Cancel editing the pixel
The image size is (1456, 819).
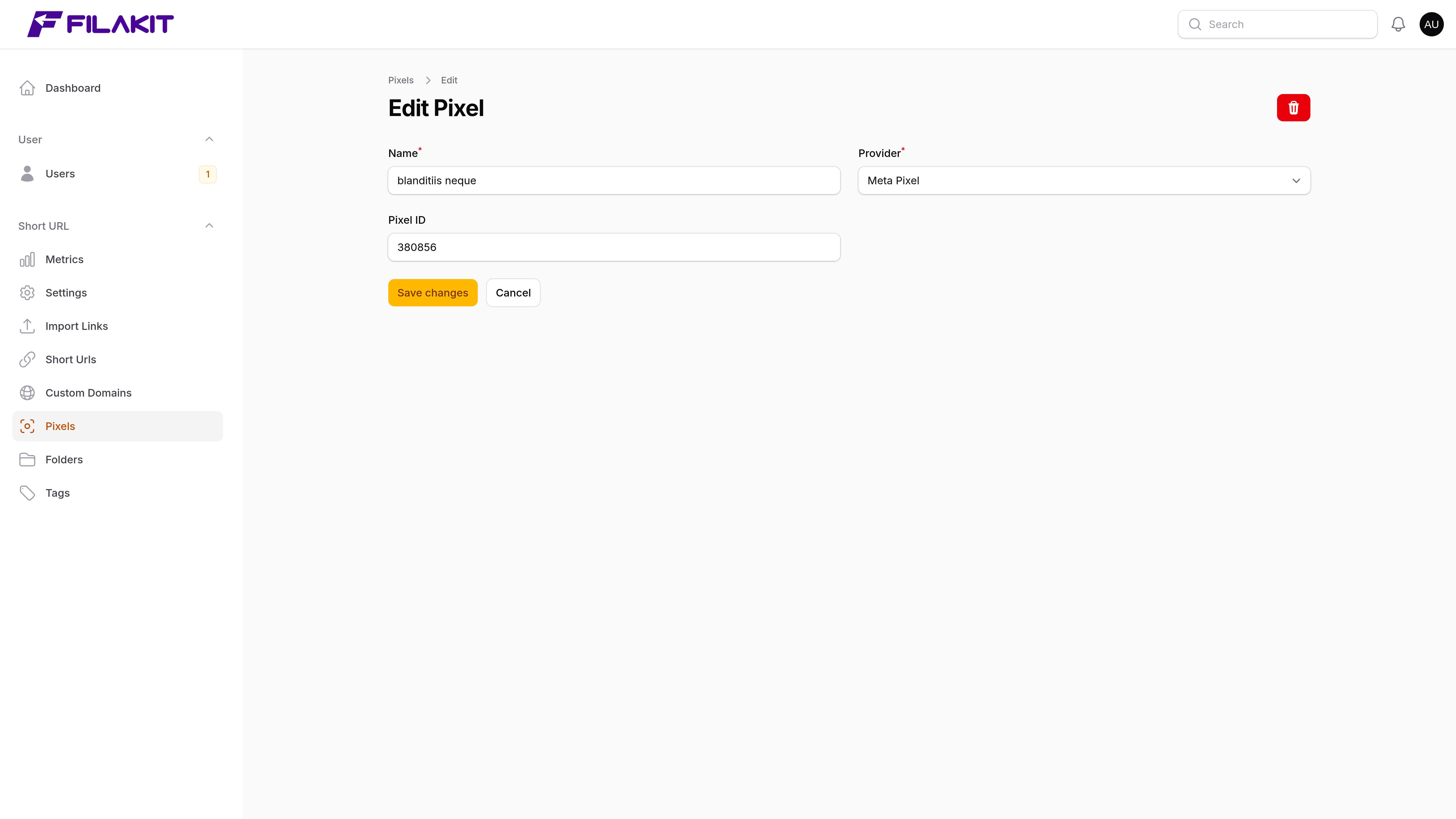[x=513, y=293]
